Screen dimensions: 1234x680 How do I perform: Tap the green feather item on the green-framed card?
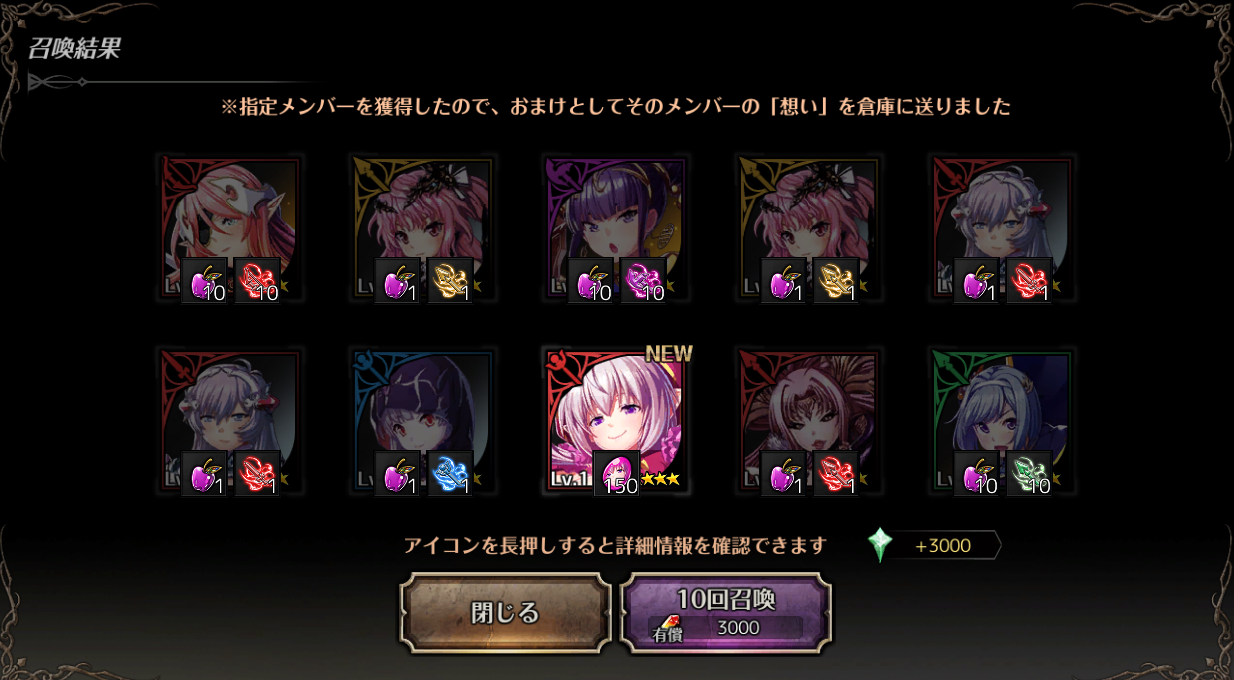[1029, 473]
